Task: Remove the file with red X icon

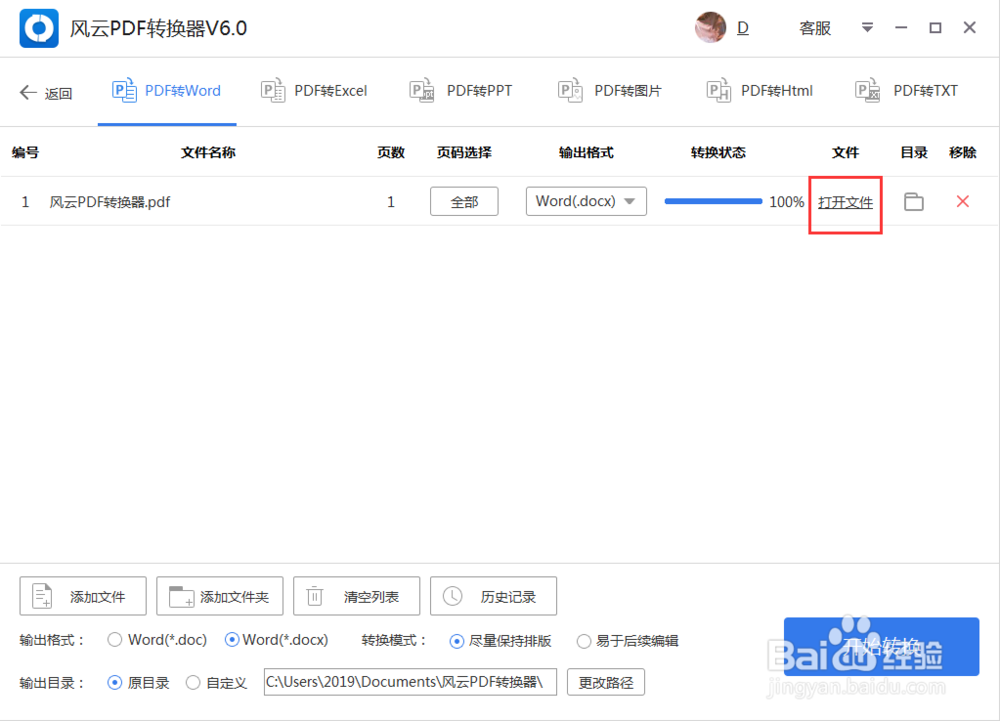Action: [x=963, y=201]
